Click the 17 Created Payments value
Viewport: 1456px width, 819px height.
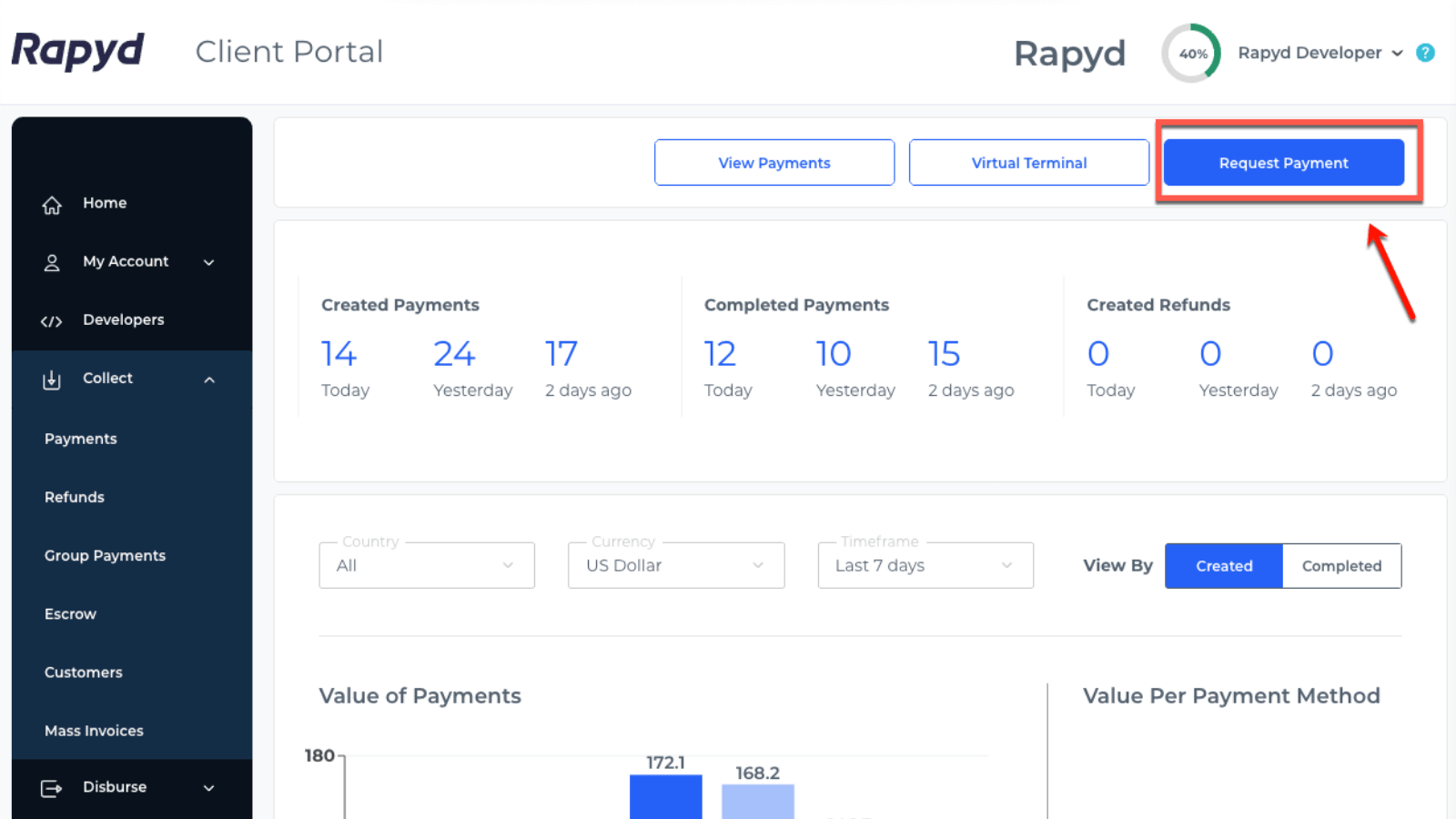(x=561, y=353)
